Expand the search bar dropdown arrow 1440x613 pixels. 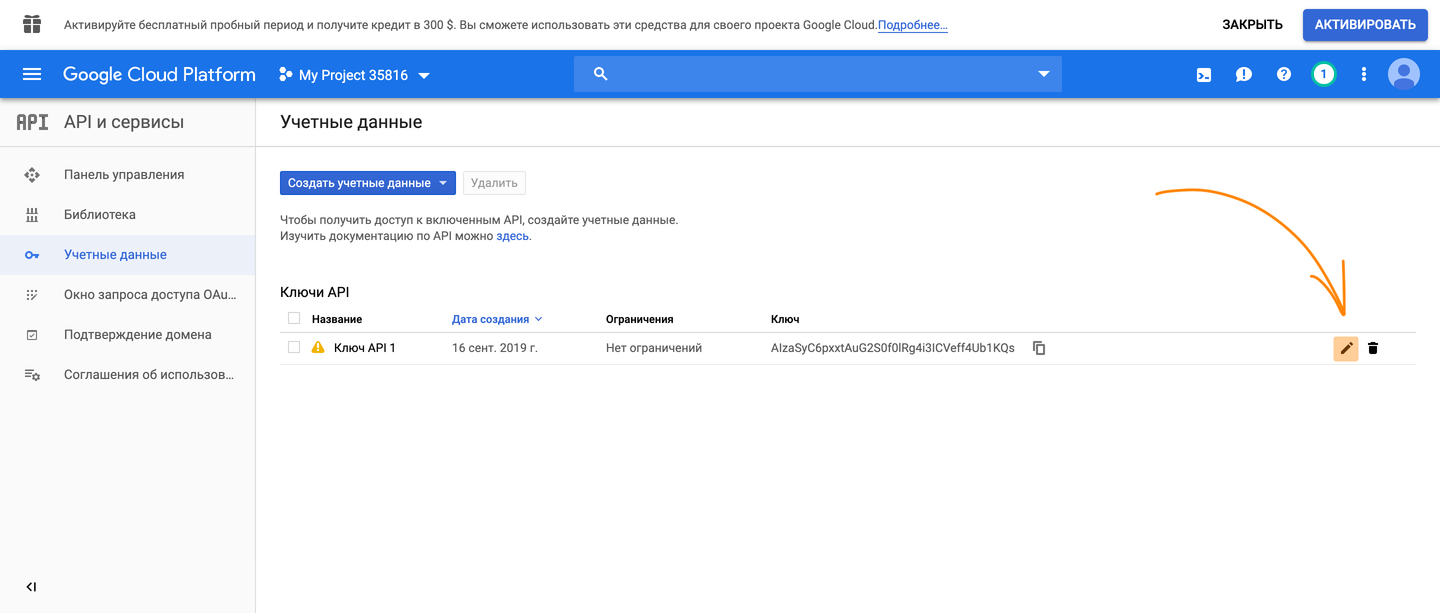click(1044, 74)
